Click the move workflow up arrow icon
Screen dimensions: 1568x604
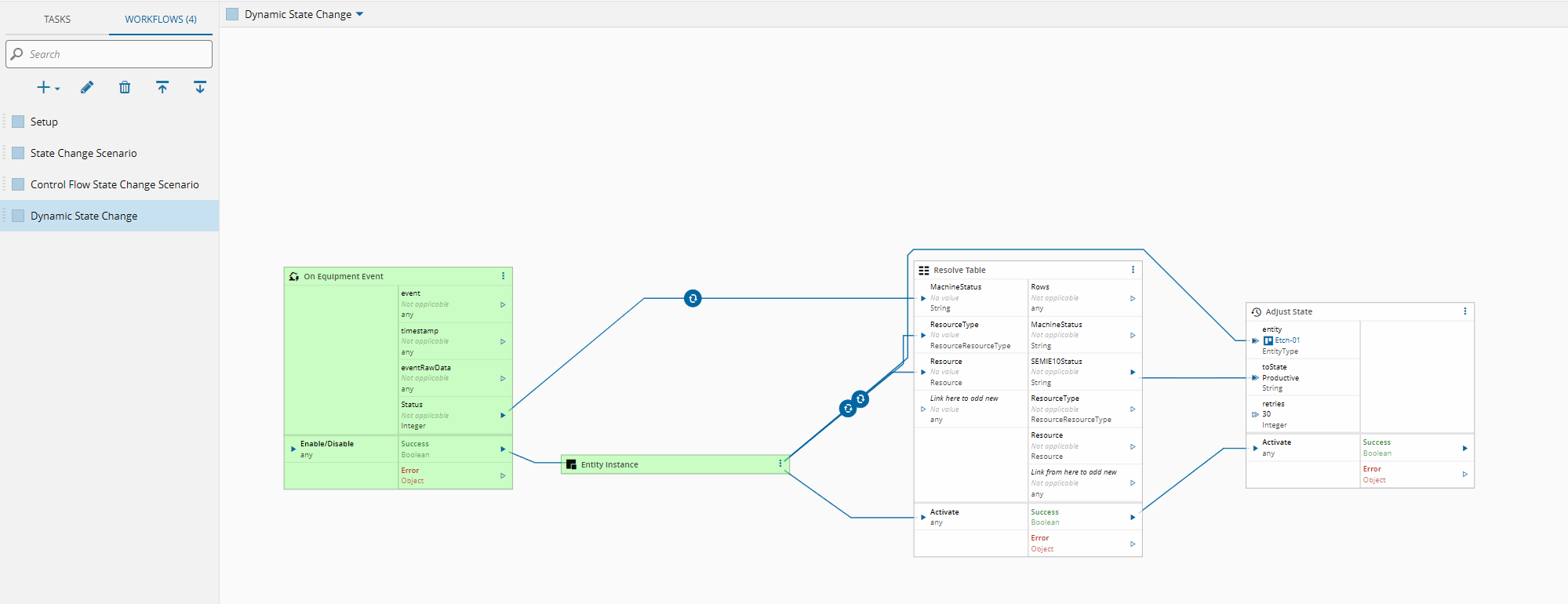(x=162, y=88)
